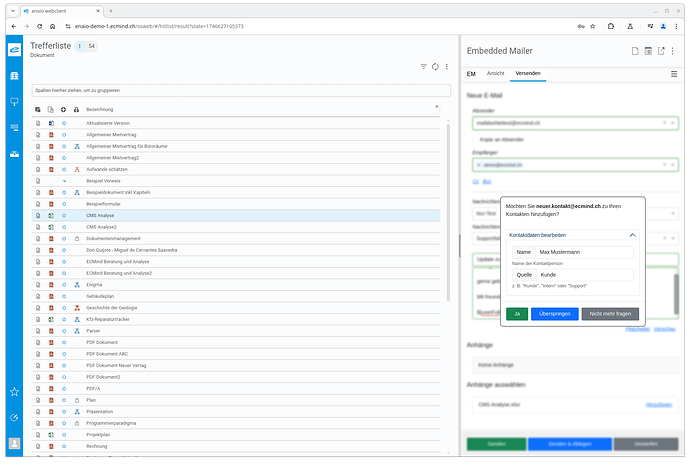Open the Empfänger dropdown arrow

(x=672, y=165)
